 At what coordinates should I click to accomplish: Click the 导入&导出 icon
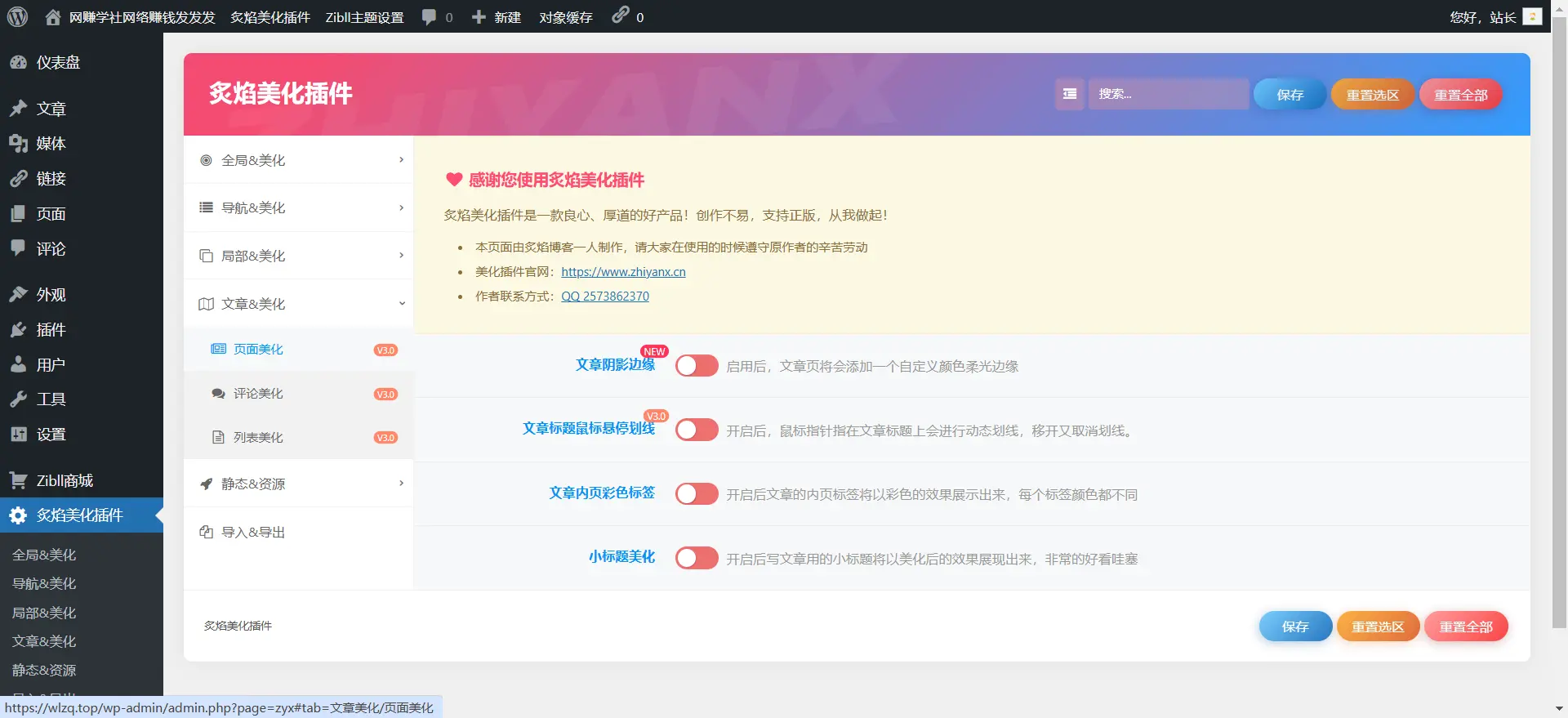206,532
